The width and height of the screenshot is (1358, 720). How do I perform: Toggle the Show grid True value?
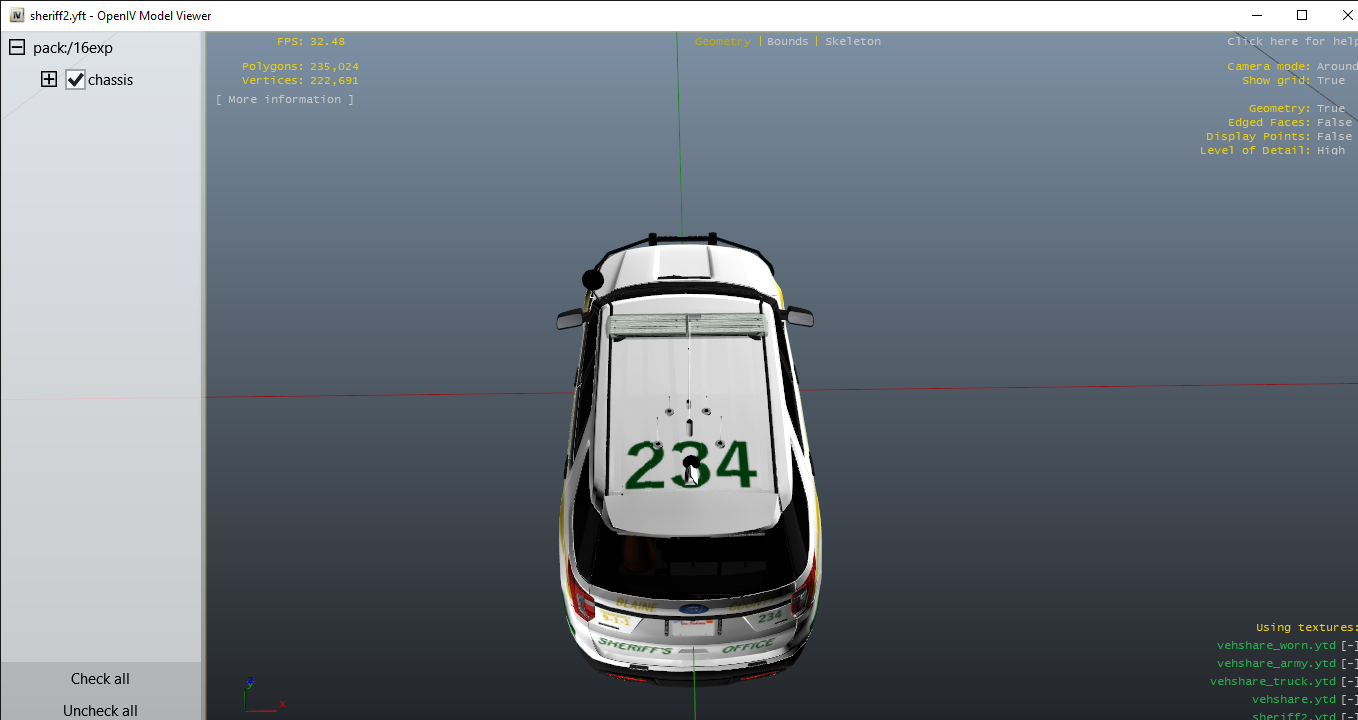tap(1330, 81)
